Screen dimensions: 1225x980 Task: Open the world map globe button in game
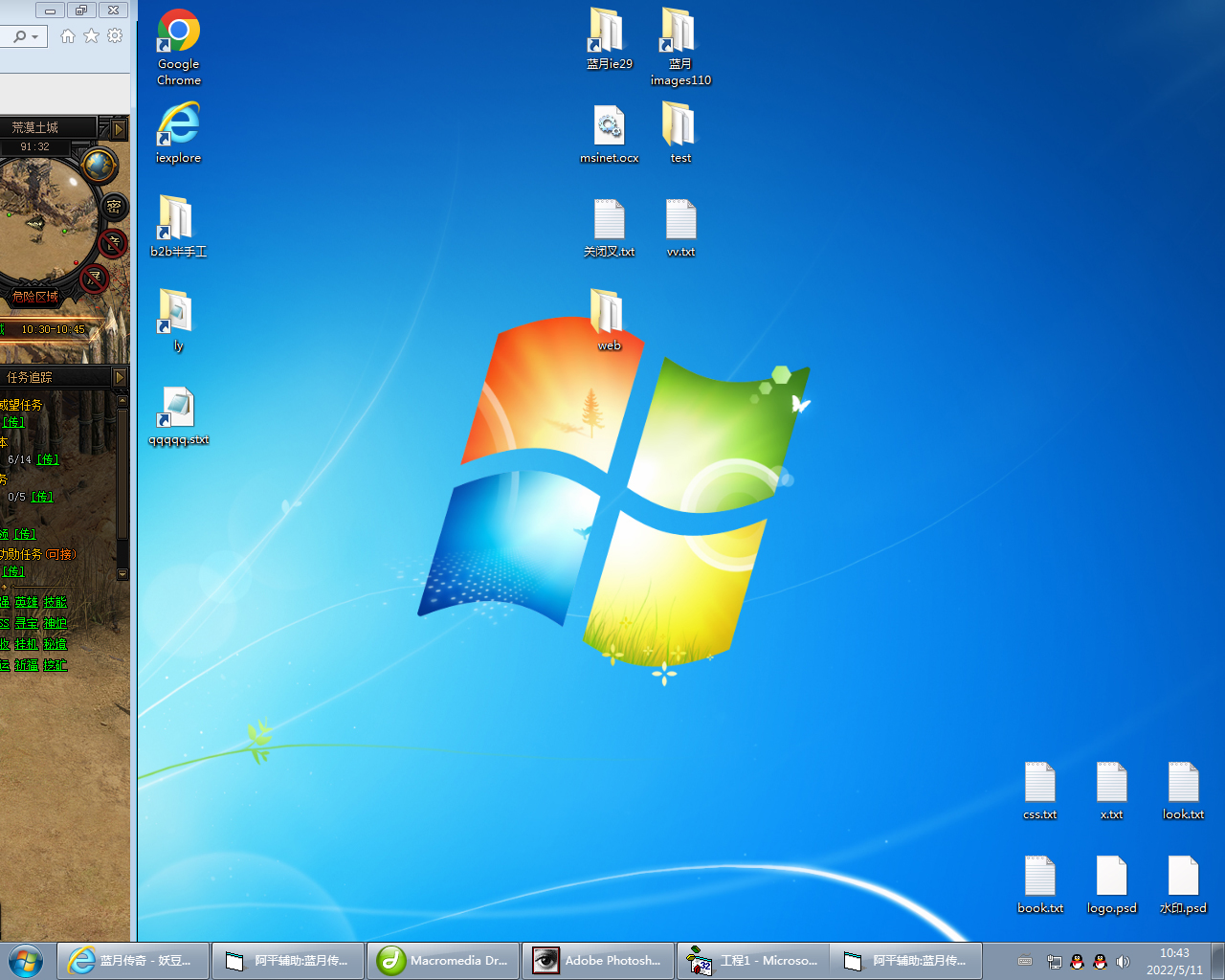click(x=100, y=165)
